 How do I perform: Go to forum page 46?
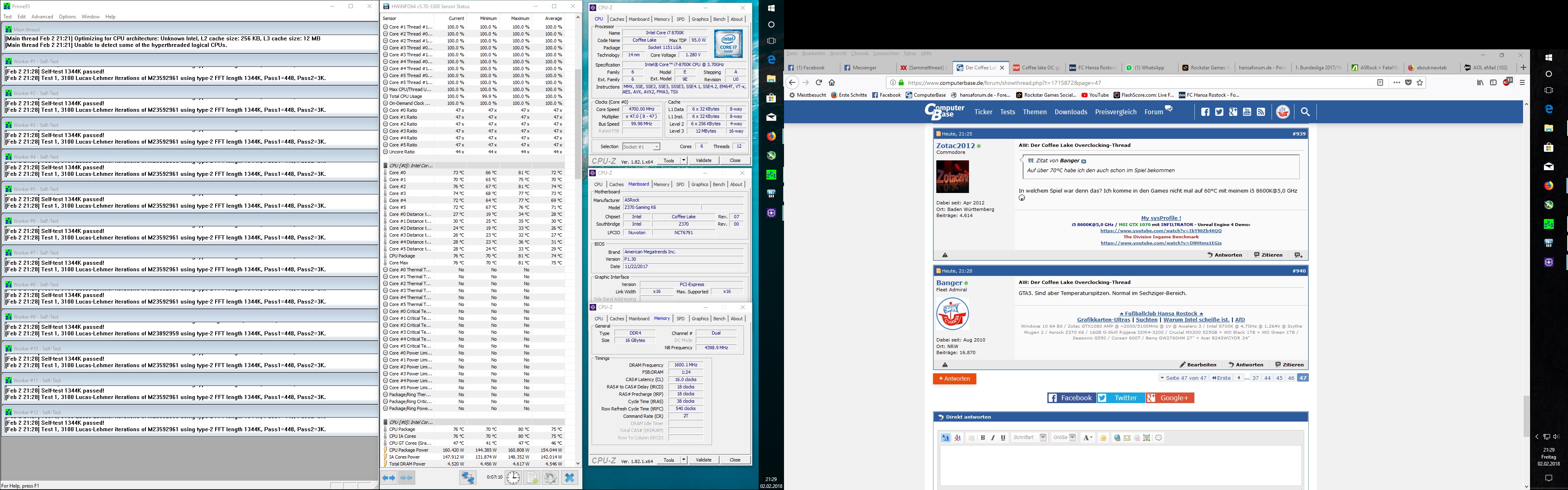pos(1290,378)
